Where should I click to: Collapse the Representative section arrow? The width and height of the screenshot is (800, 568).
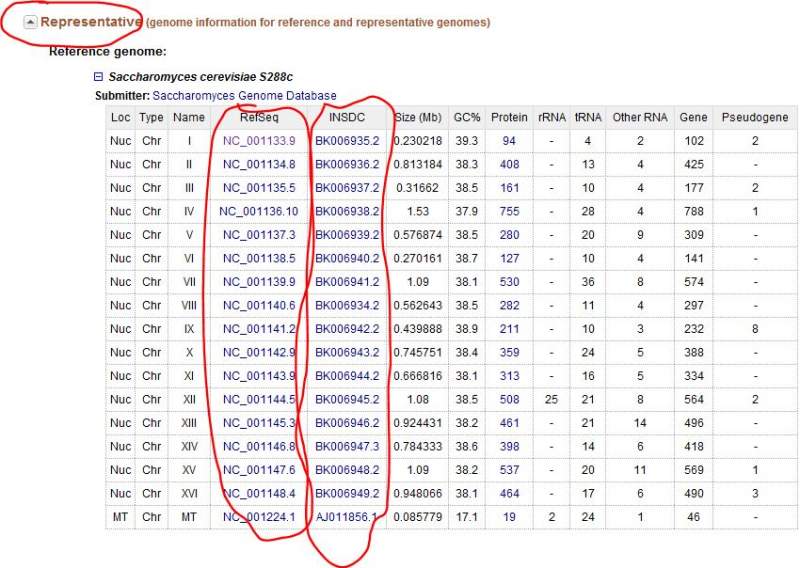pyautogui.click(x=31, y=22)
